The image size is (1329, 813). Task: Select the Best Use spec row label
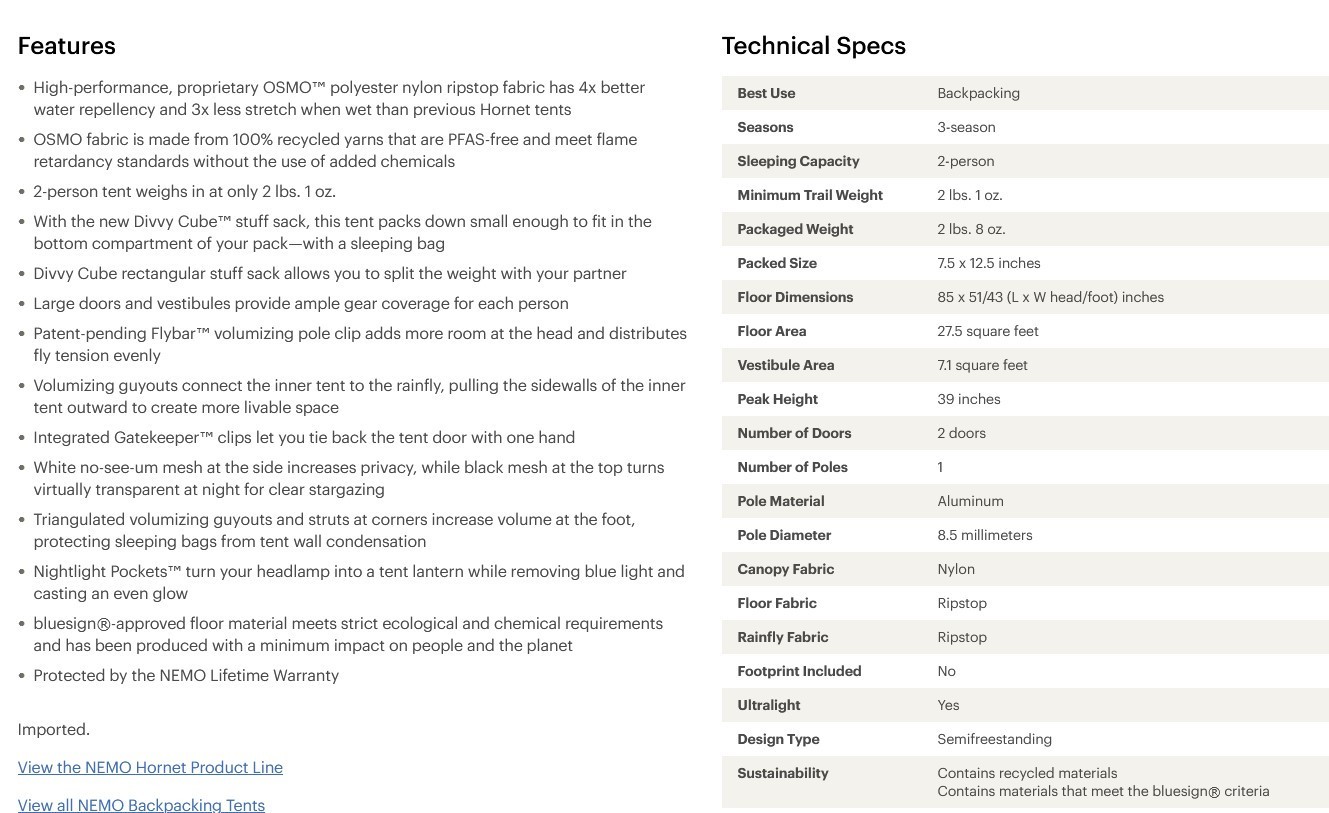coord(766,93)
